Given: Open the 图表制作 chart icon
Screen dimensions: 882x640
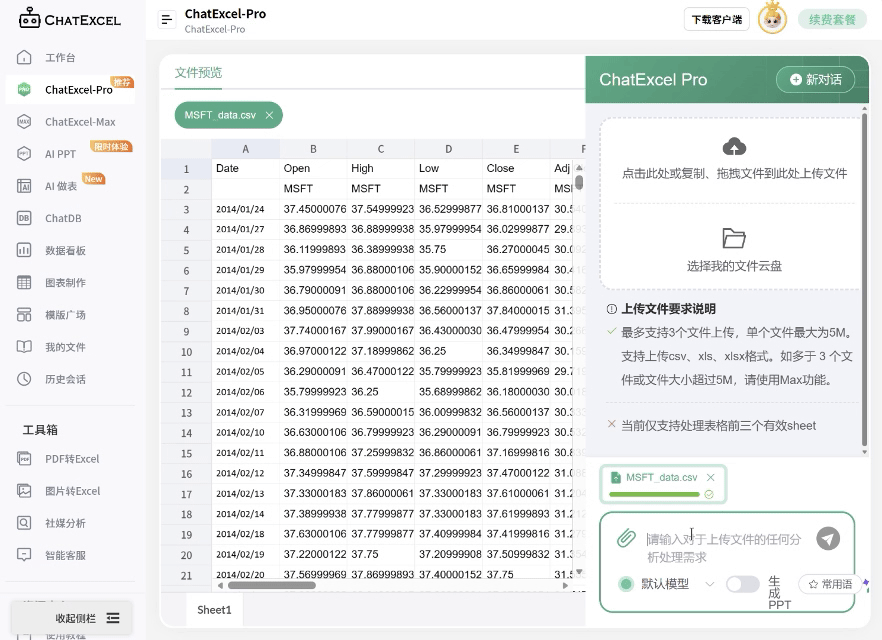Looking at the screenshot, I should pyautogui.click(x=24, y=282).
